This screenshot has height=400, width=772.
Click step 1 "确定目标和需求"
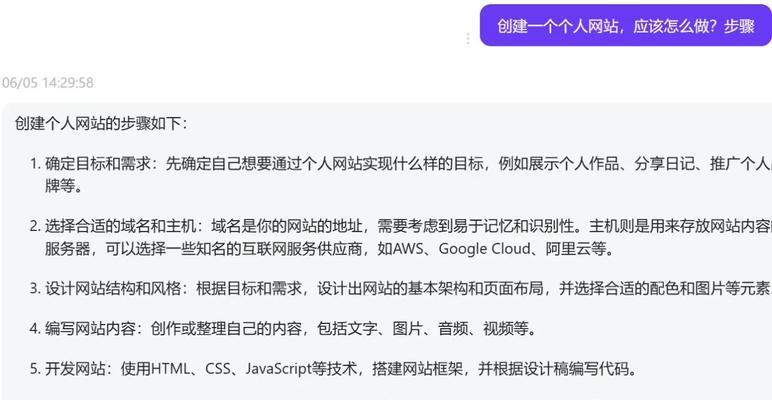[x=97, y=164]
